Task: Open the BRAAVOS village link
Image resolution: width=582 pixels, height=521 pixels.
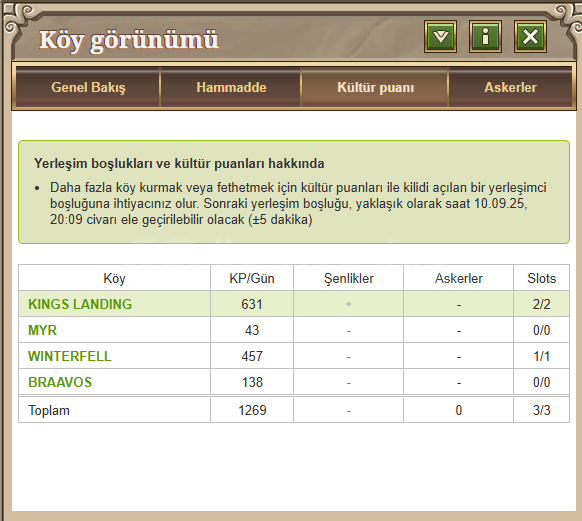Action: pyautogui.click(x=60, y=382)
